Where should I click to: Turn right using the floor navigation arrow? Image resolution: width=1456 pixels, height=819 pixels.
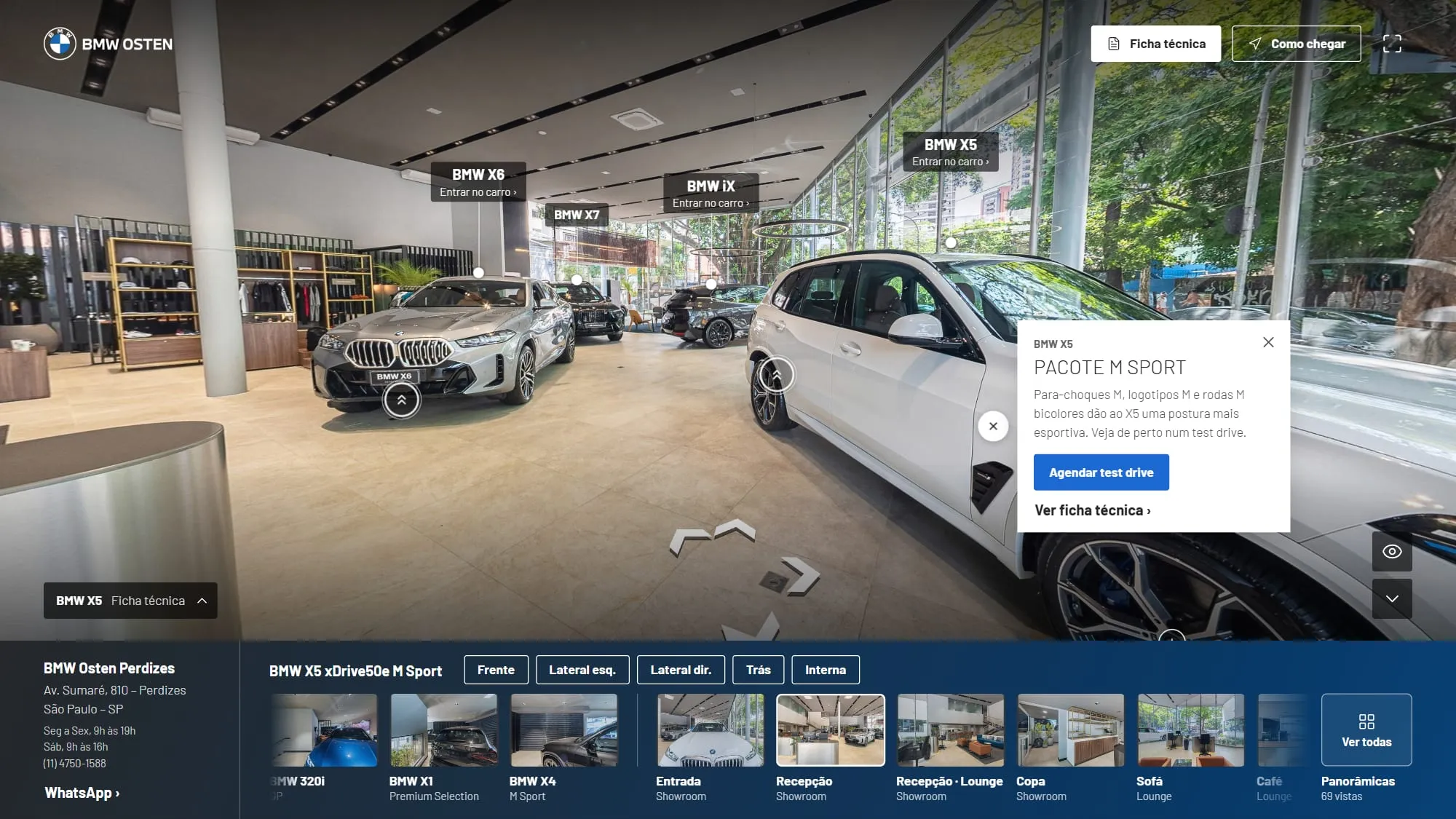pos(801,575)
